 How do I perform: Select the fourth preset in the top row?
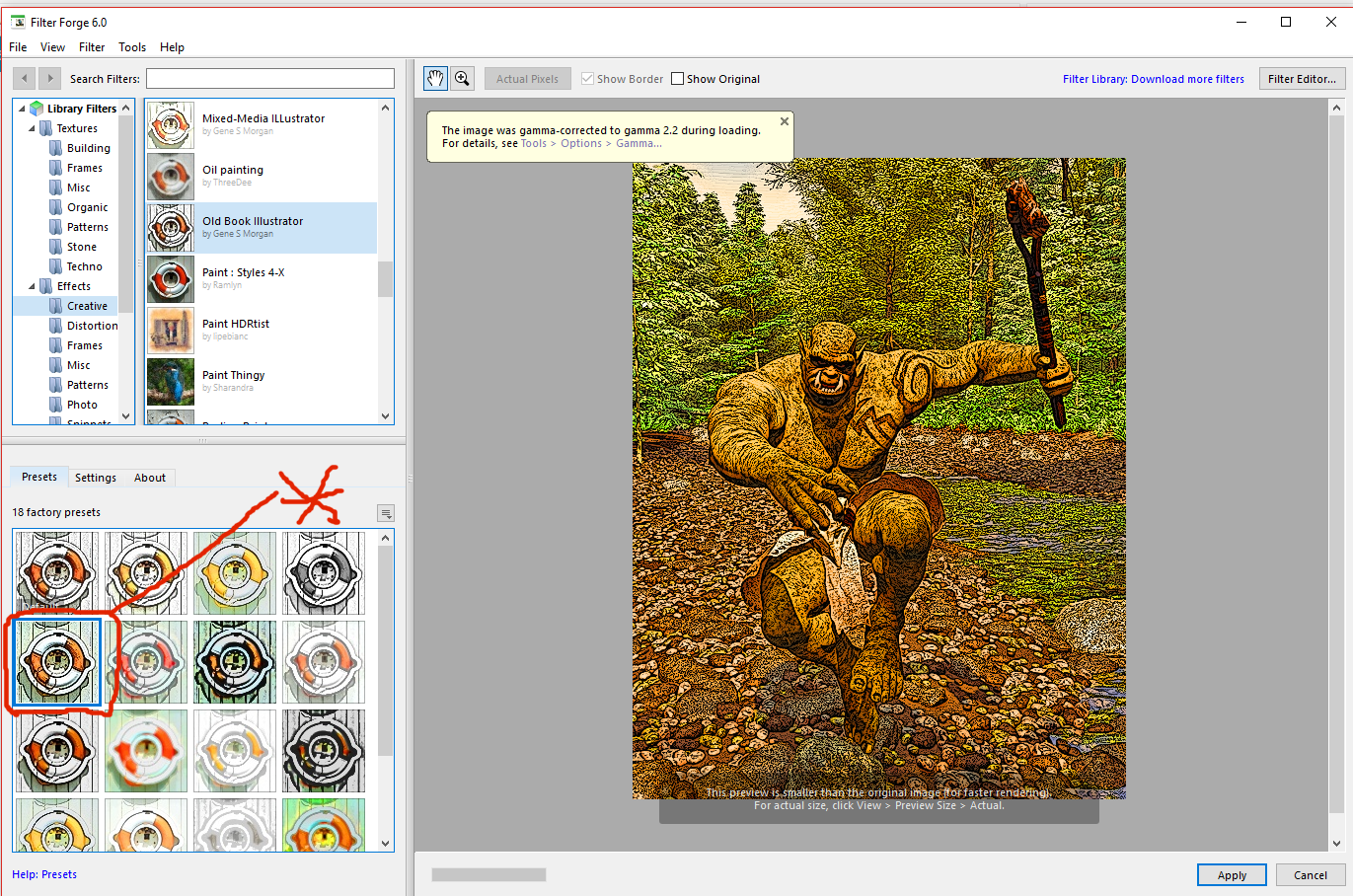point(324,573)
